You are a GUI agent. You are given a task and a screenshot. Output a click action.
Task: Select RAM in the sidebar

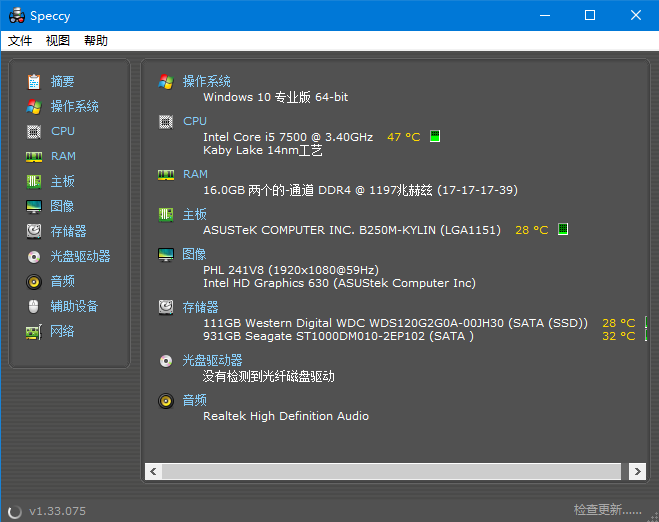pos(63,156)
